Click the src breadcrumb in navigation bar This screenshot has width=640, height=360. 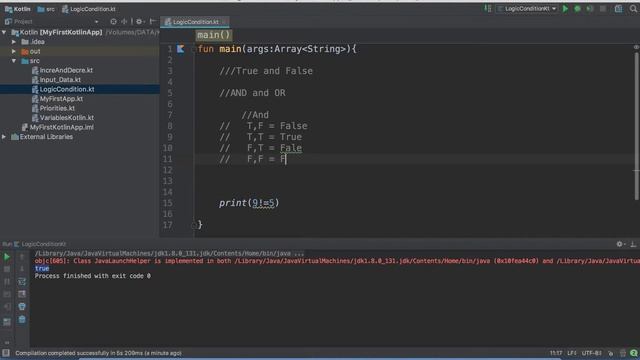coord(46,9)
